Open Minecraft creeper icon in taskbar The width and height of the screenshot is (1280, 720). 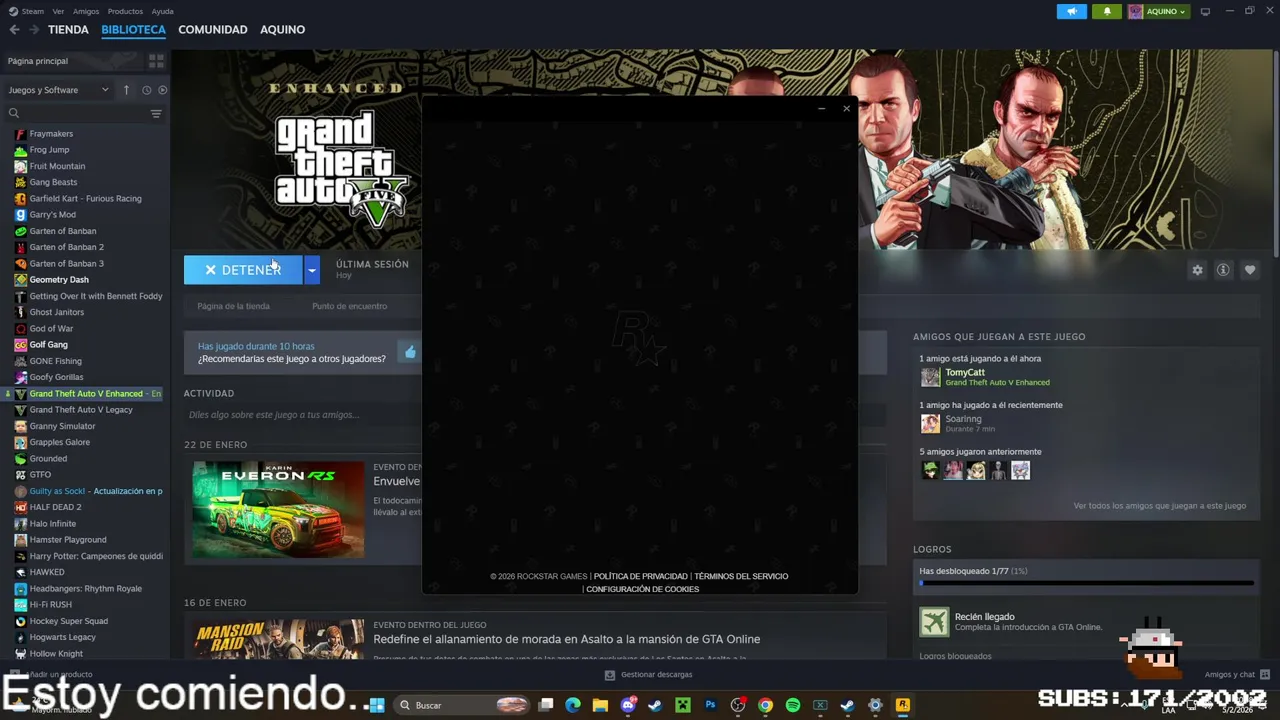[x=683, y=705]
